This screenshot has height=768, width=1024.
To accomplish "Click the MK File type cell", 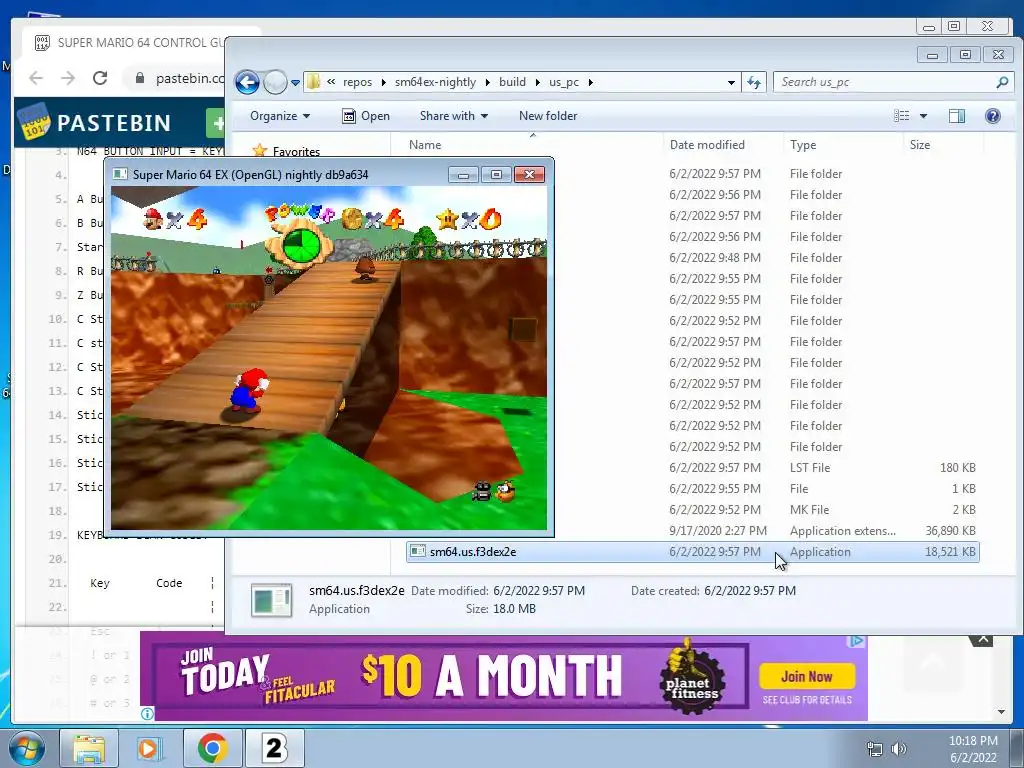I will click(809, 509).
